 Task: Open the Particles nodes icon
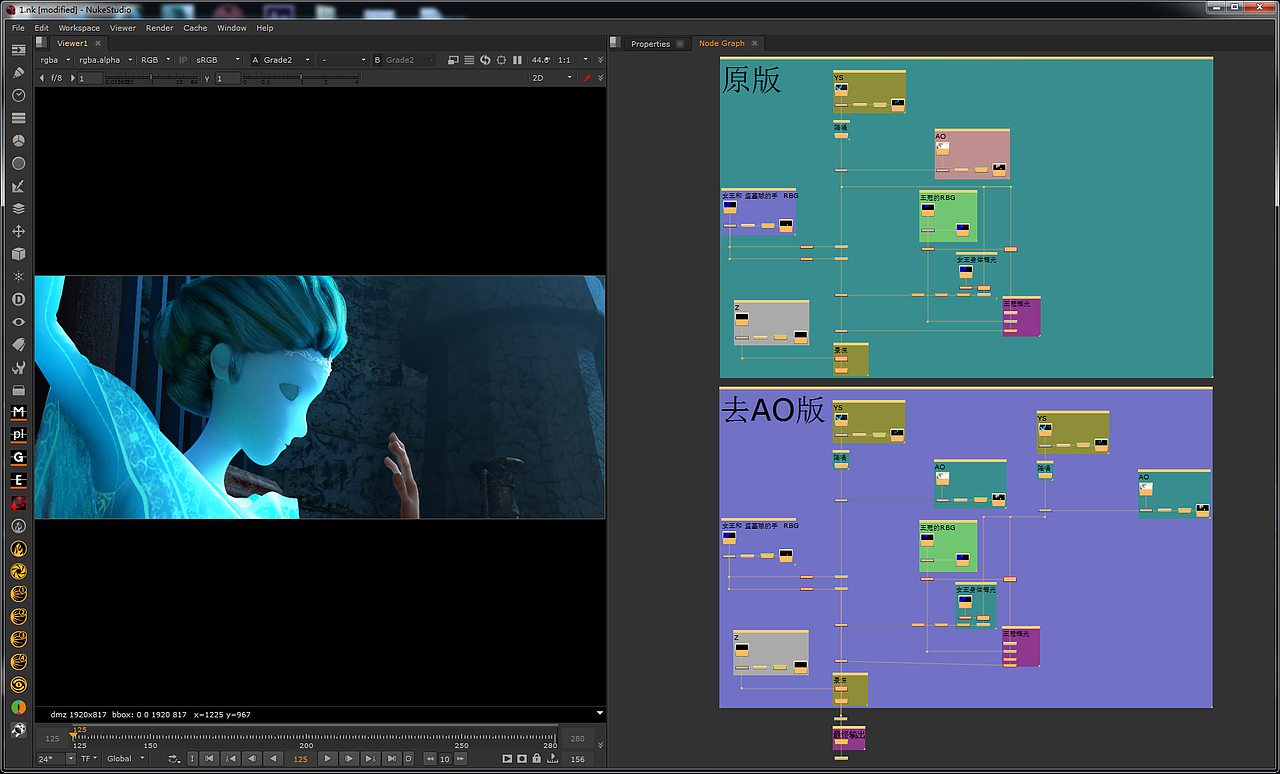coord(18,277)
